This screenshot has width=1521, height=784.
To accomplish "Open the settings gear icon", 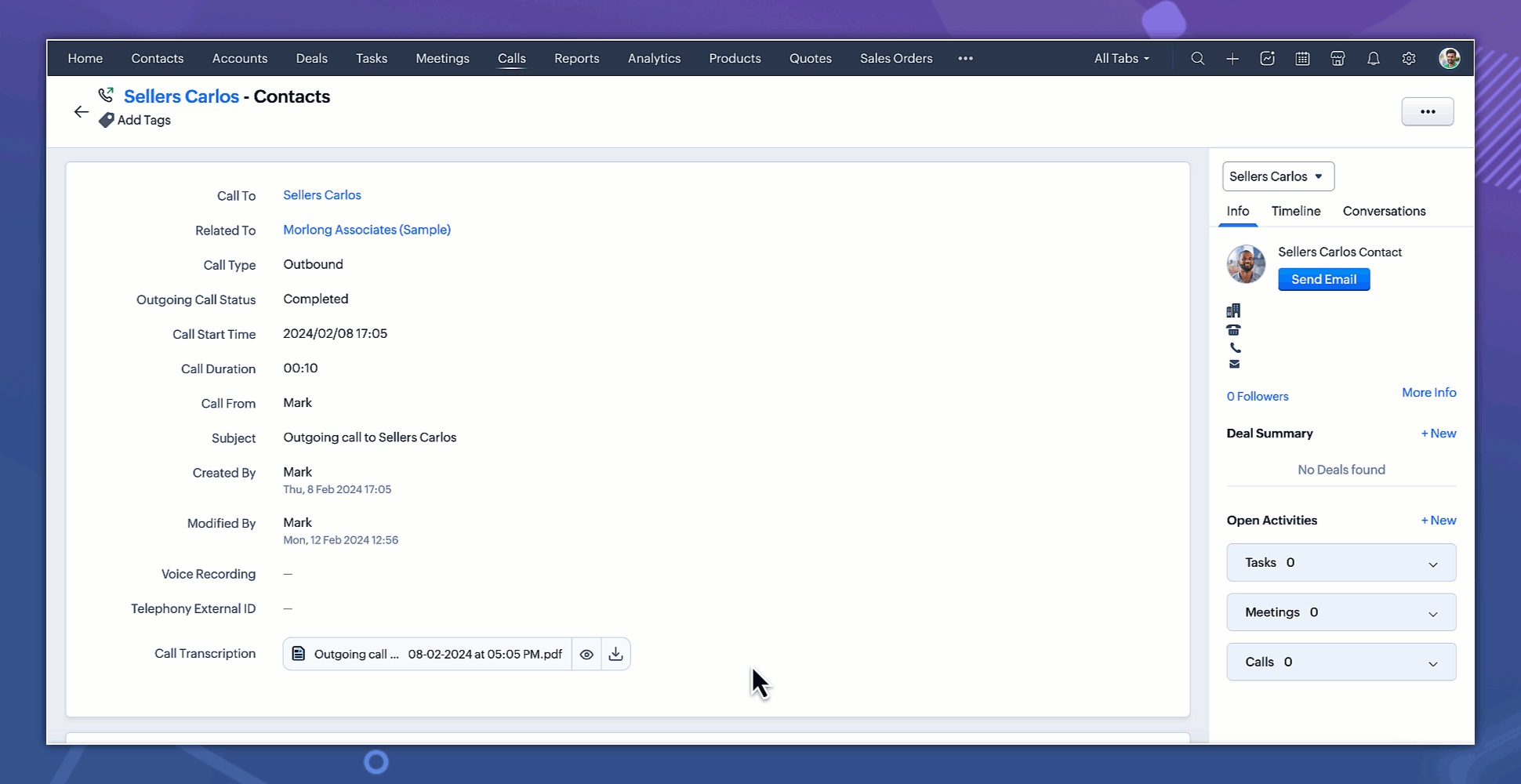I will pos(1409,59).
